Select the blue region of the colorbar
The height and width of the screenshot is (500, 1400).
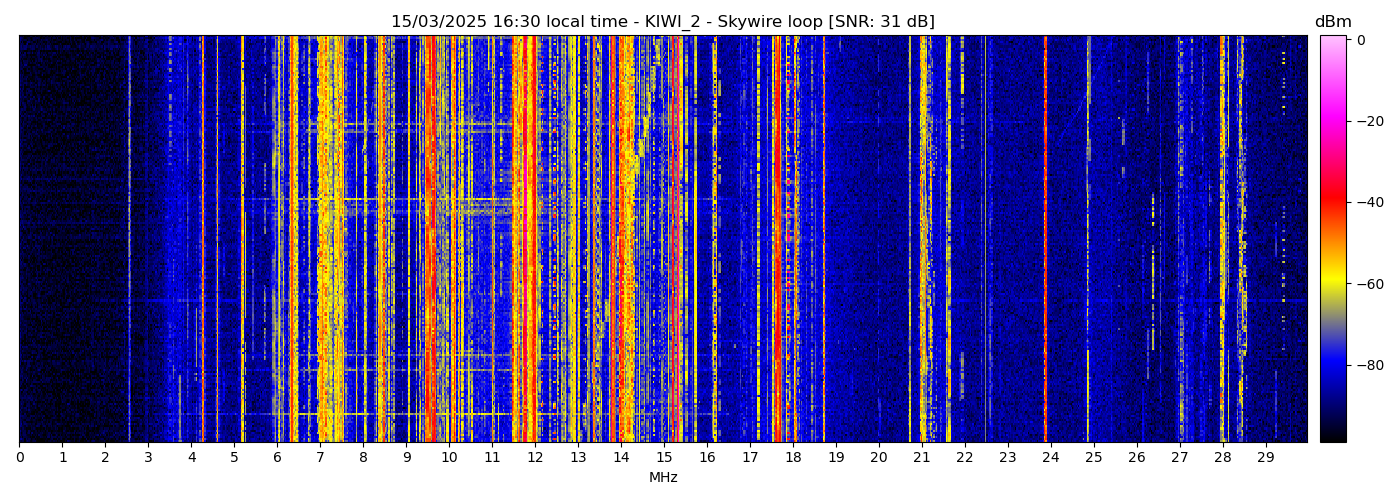tap(1332, 370)
